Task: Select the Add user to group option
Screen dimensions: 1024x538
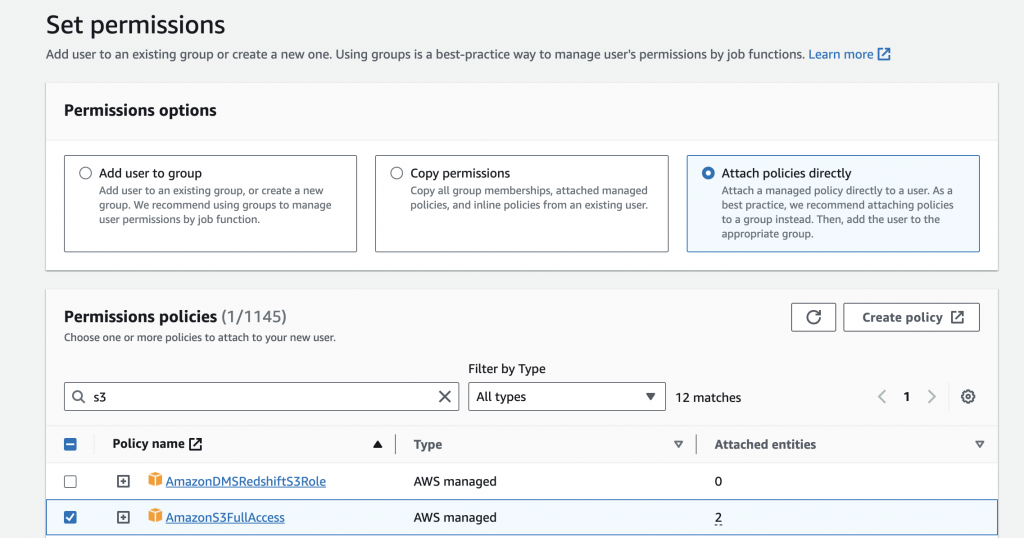Action: click(x=86, y=173)
